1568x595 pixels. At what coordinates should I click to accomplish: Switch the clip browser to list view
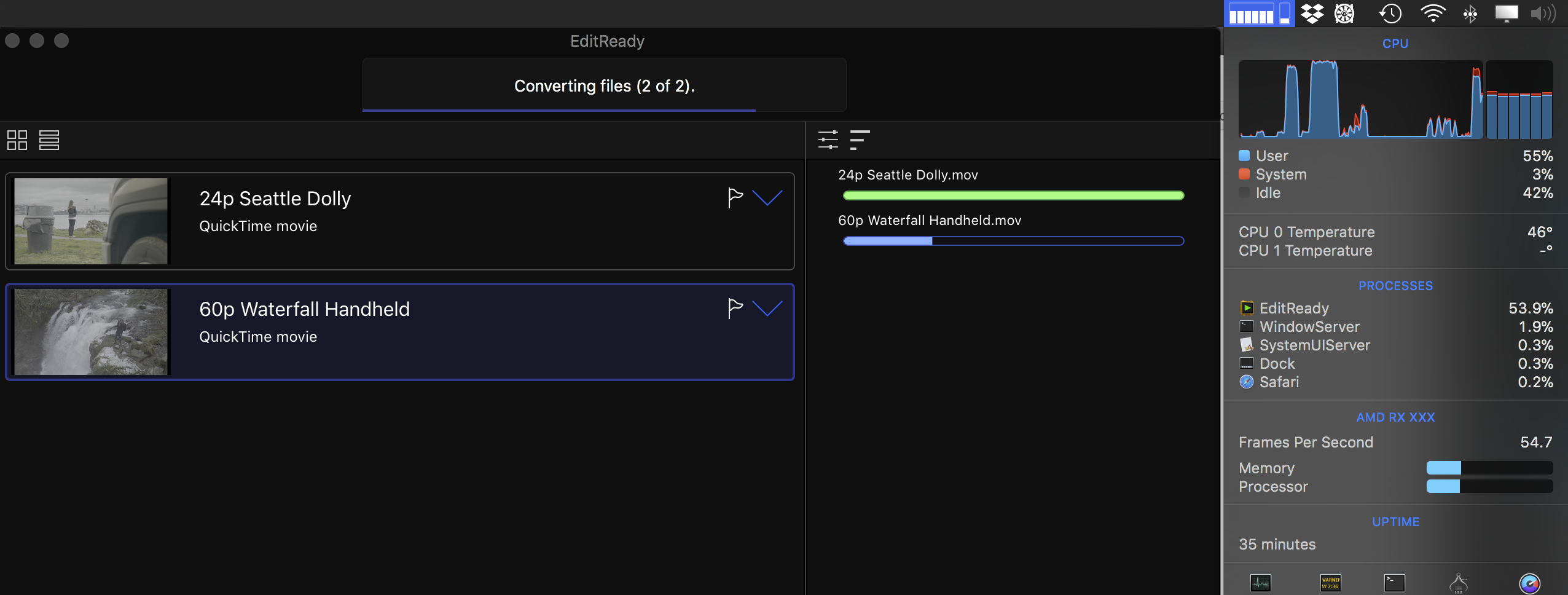49,140
